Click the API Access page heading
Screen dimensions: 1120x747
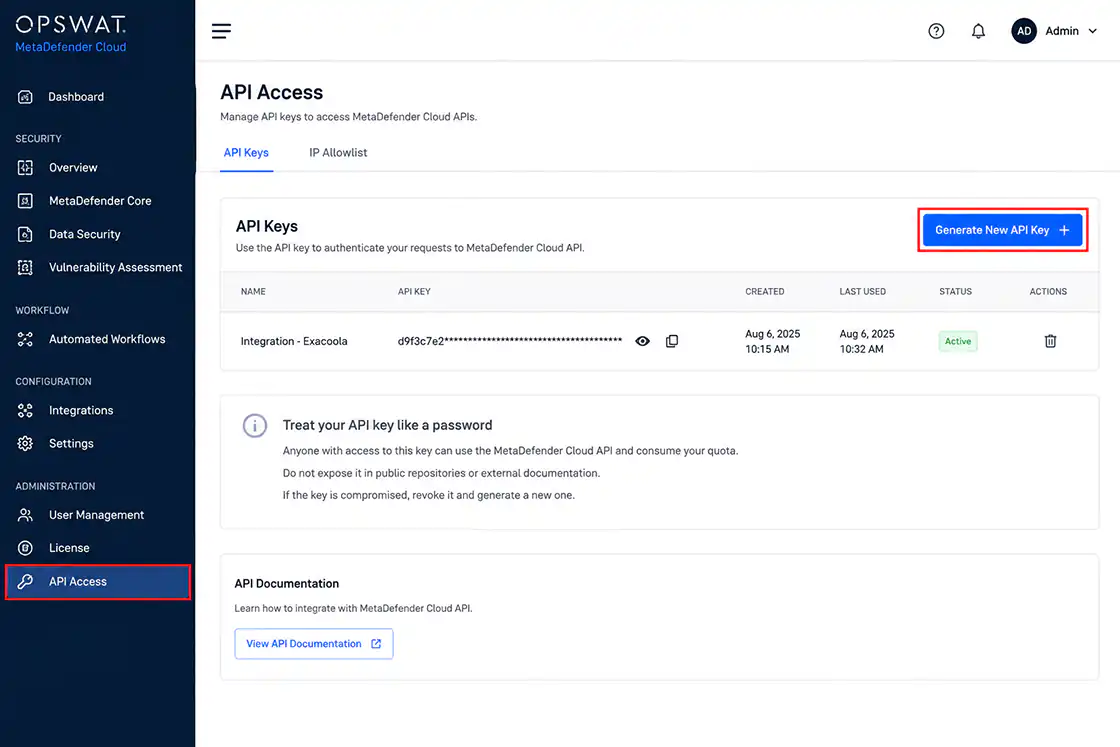[x=271, y=92]
